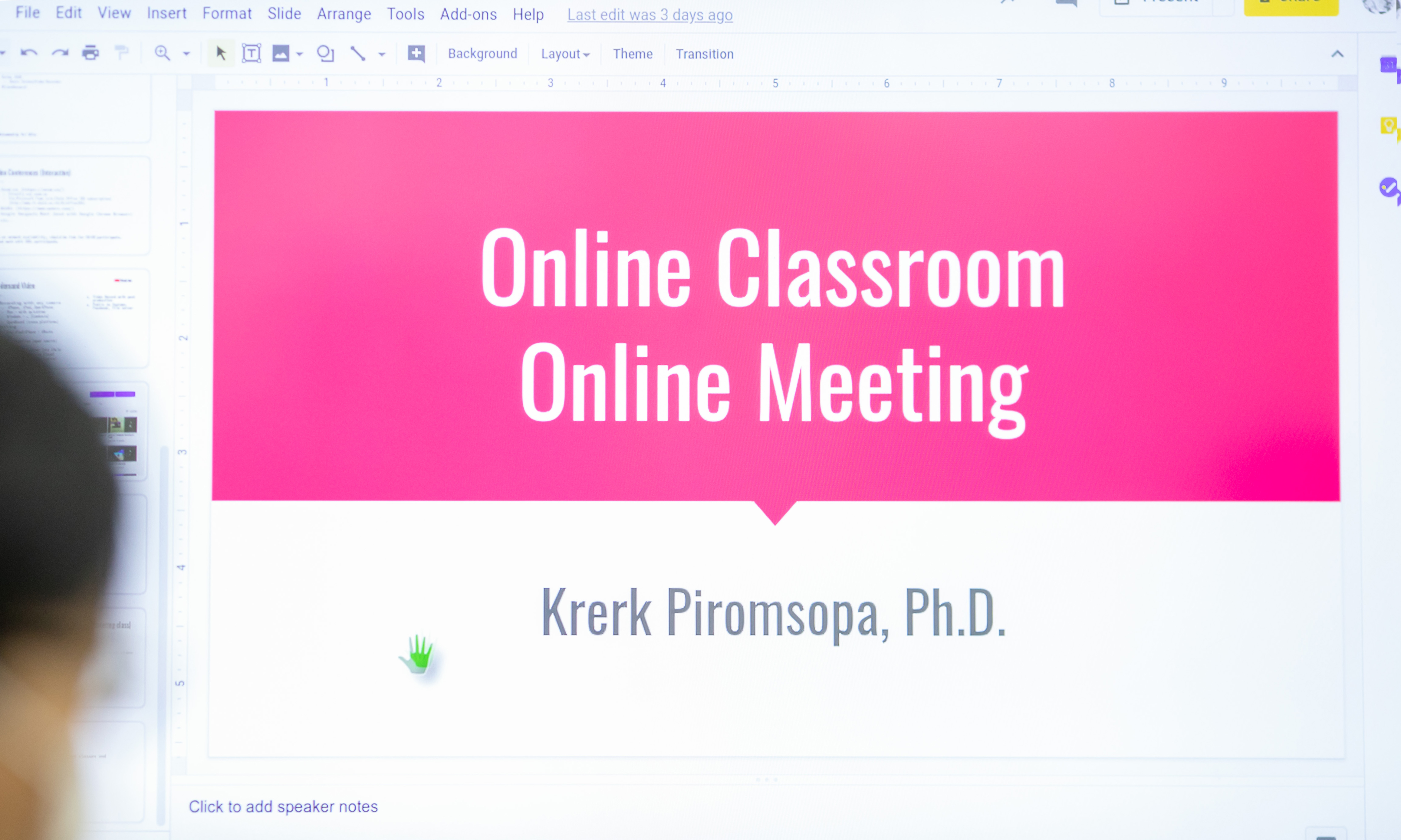The height and width of the screenshot is (840, 1401).
Task: Click the Print icon
Action: [x=90, y=53]
